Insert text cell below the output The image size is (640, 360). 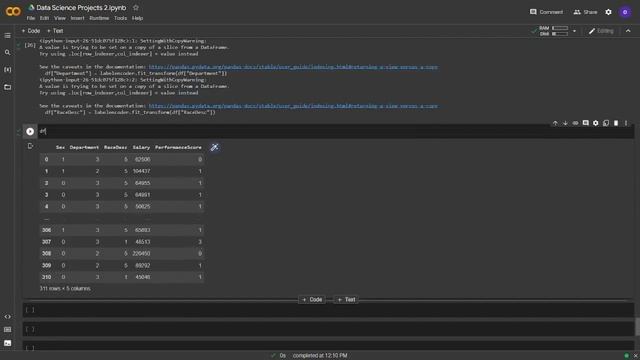pyautogui.click(x=346, y=300)
